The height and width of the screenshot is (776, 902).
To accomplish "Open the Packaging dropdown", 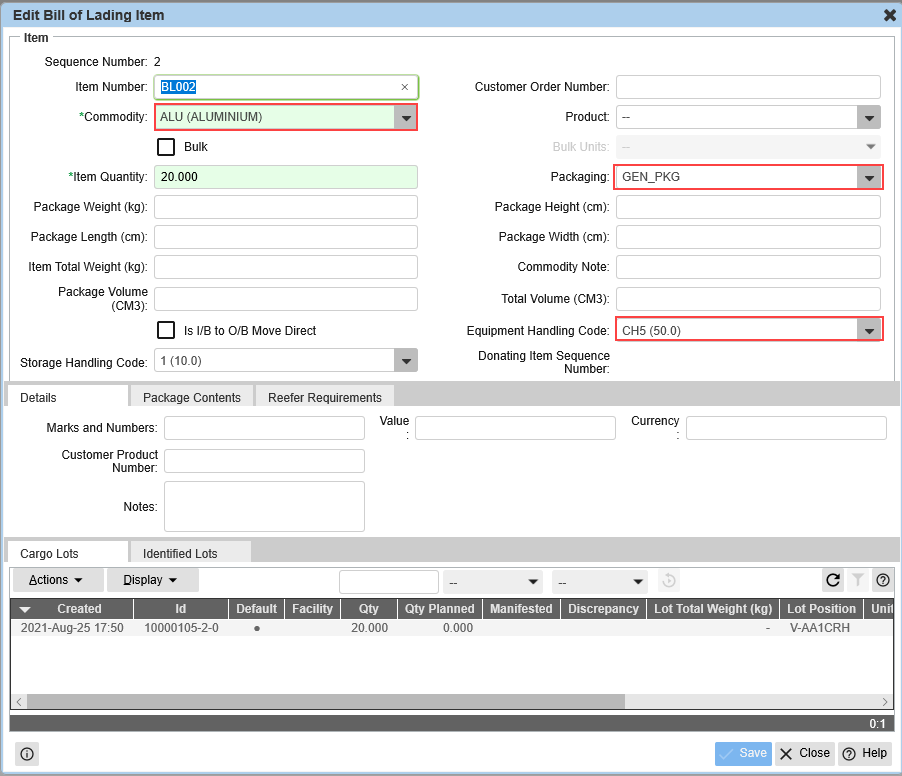I will [869, 177].
